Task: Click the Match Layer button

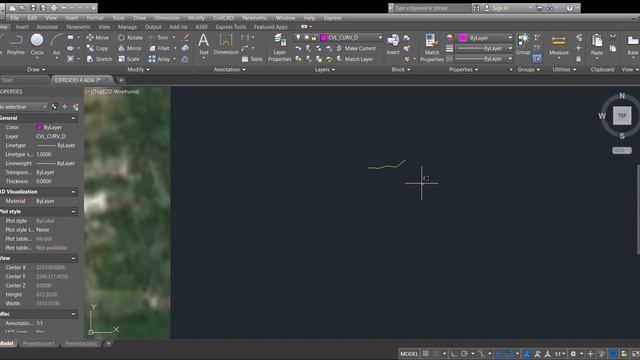Action: point(354,59)
